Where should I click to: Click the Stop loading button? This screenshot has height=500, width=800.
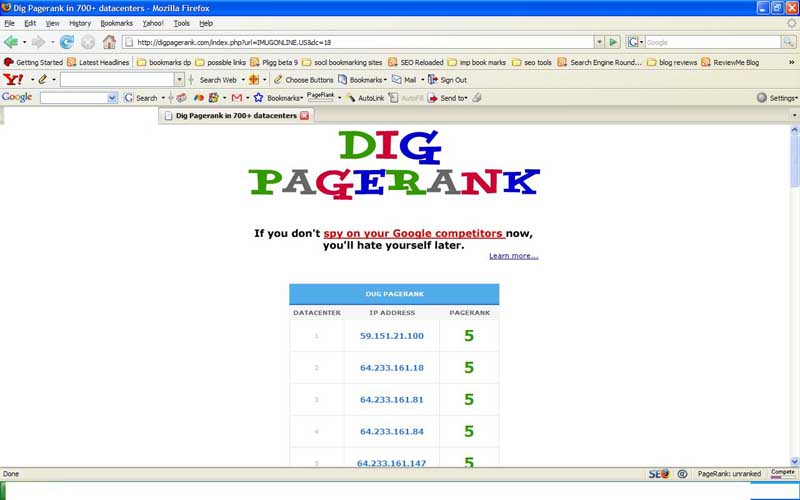pyautogui.click(x=88, y=42)
